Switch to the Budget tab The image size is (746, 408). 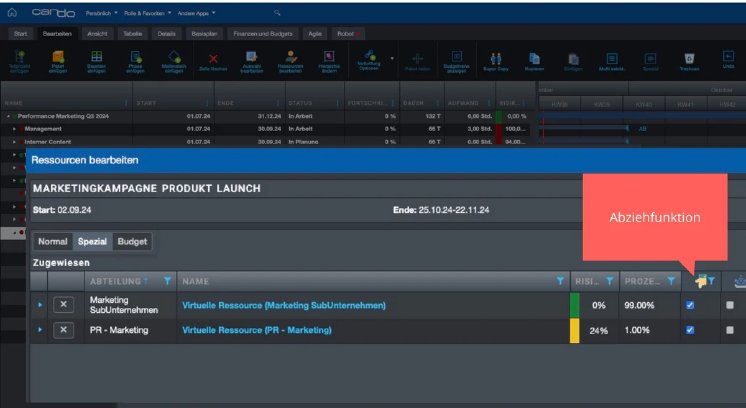coord(132,242)
